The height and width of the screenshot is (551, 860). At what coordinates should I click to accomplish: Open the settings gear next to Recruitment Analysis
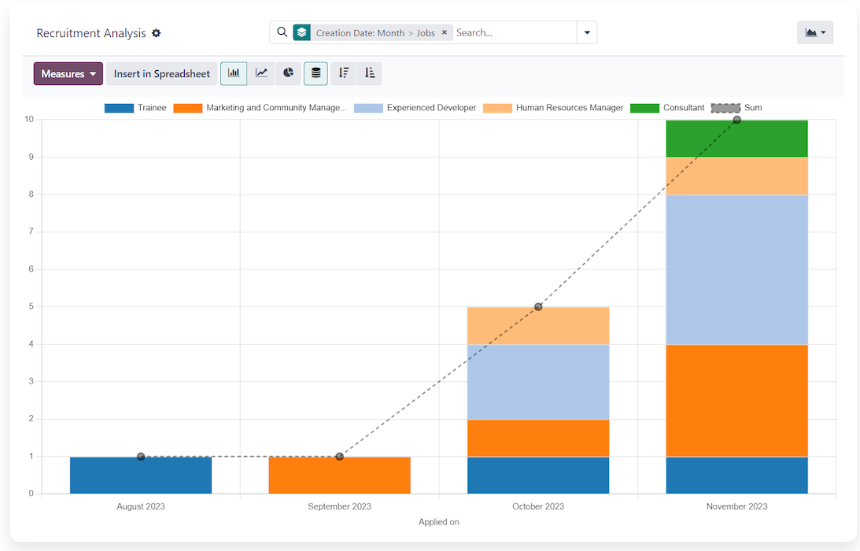click(x=156, y=33)
